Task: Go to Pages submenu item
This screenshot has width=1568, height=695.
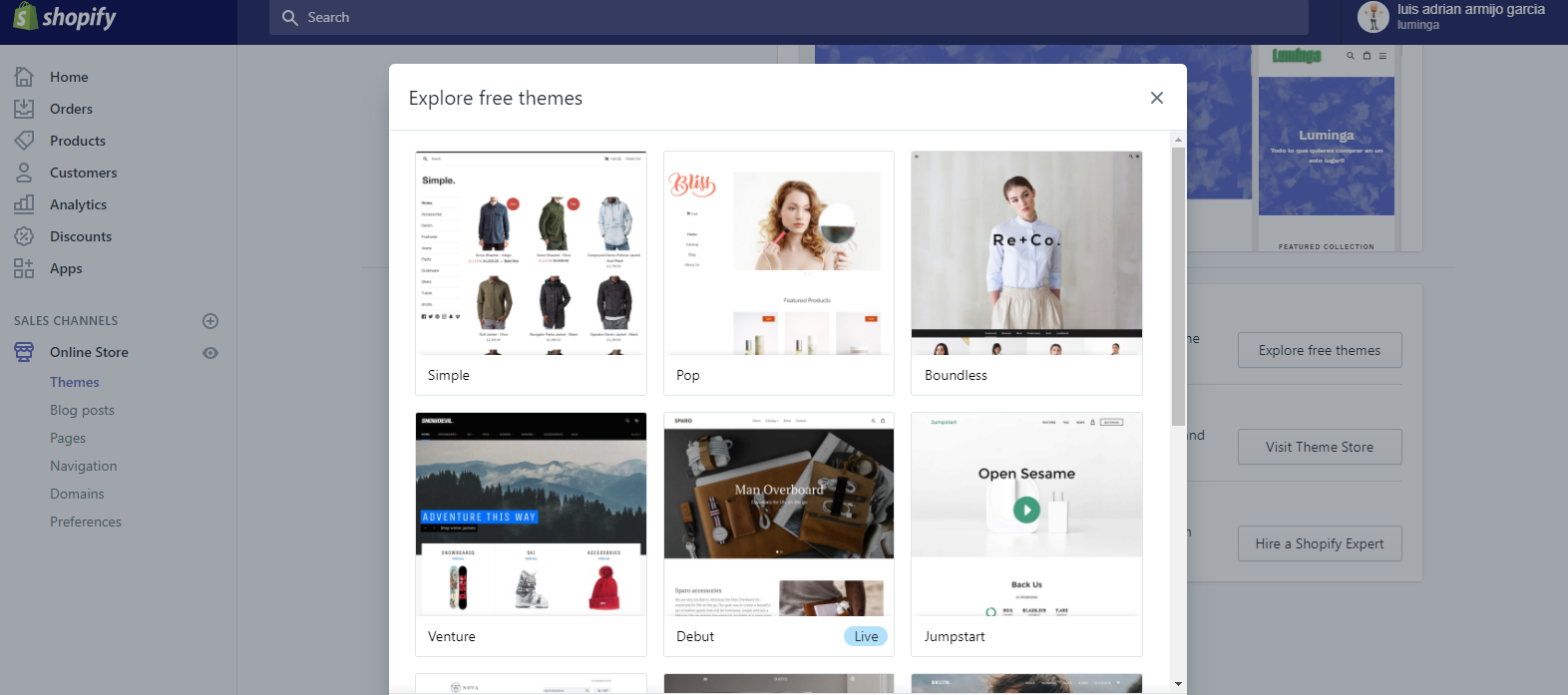Action: pos(68,438)
